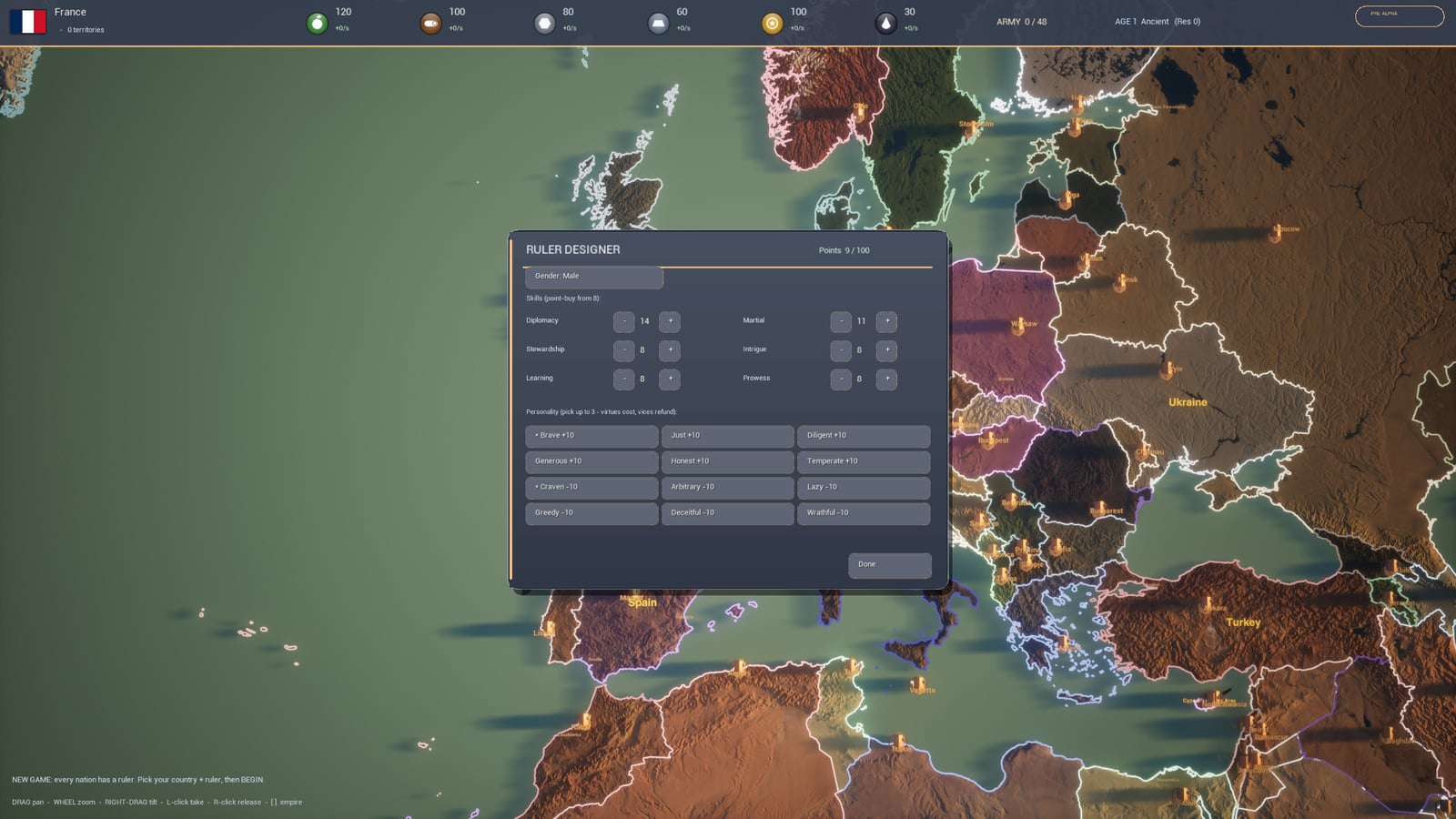Lower the Learning skill by one
This screenshot has height=819, width=1456.
(623, 379)
